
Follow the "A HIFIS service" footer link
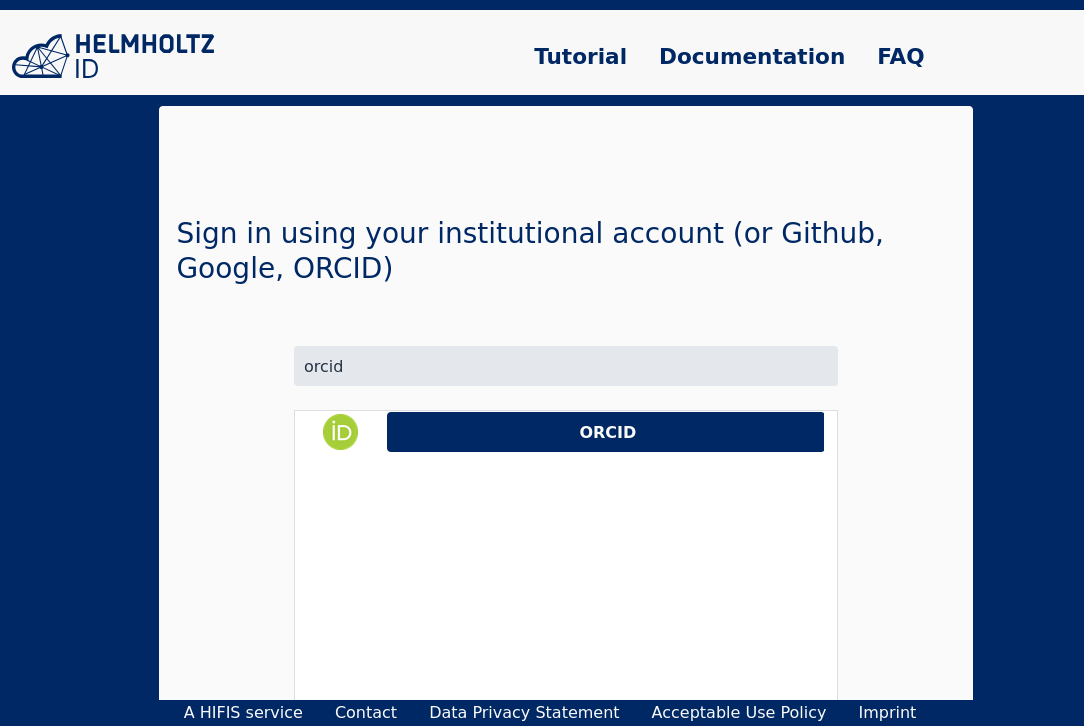pos(243,712)
